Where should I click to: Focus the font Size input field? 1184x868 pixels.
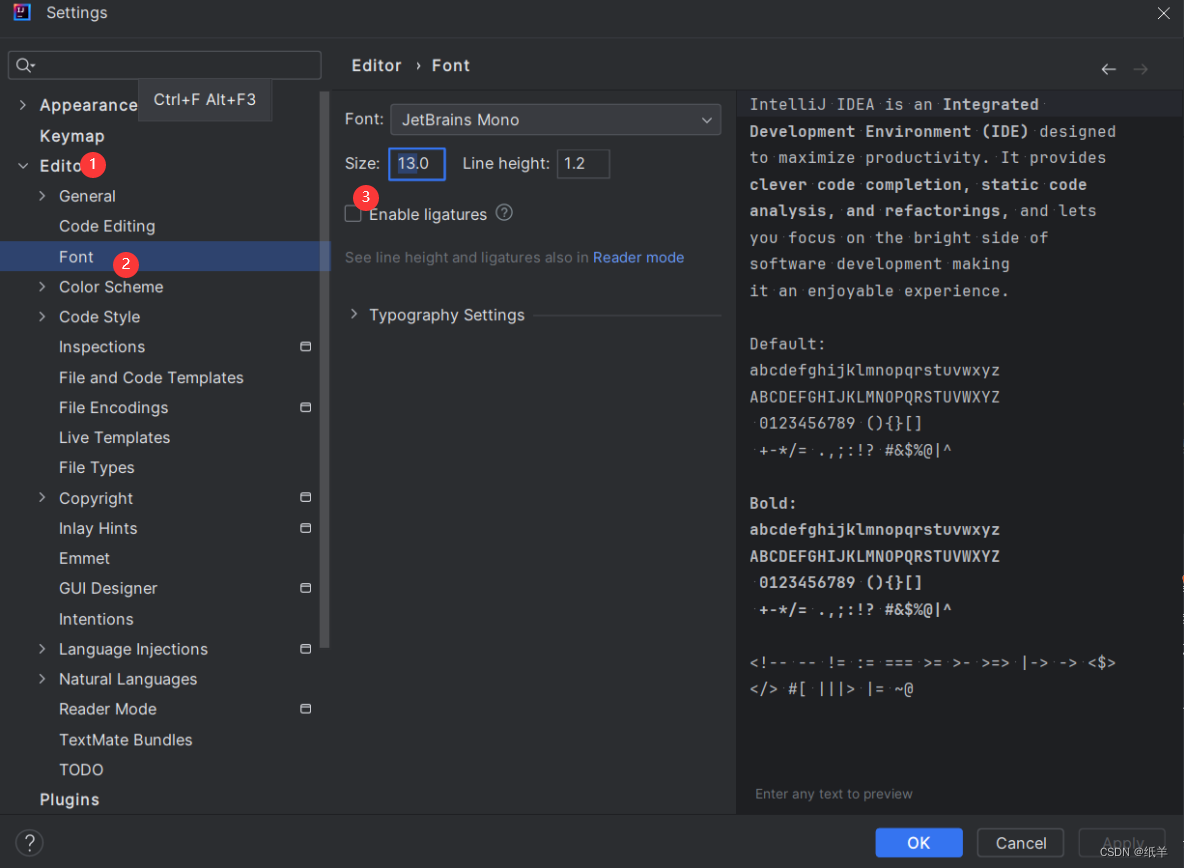[x=417, y=164]
